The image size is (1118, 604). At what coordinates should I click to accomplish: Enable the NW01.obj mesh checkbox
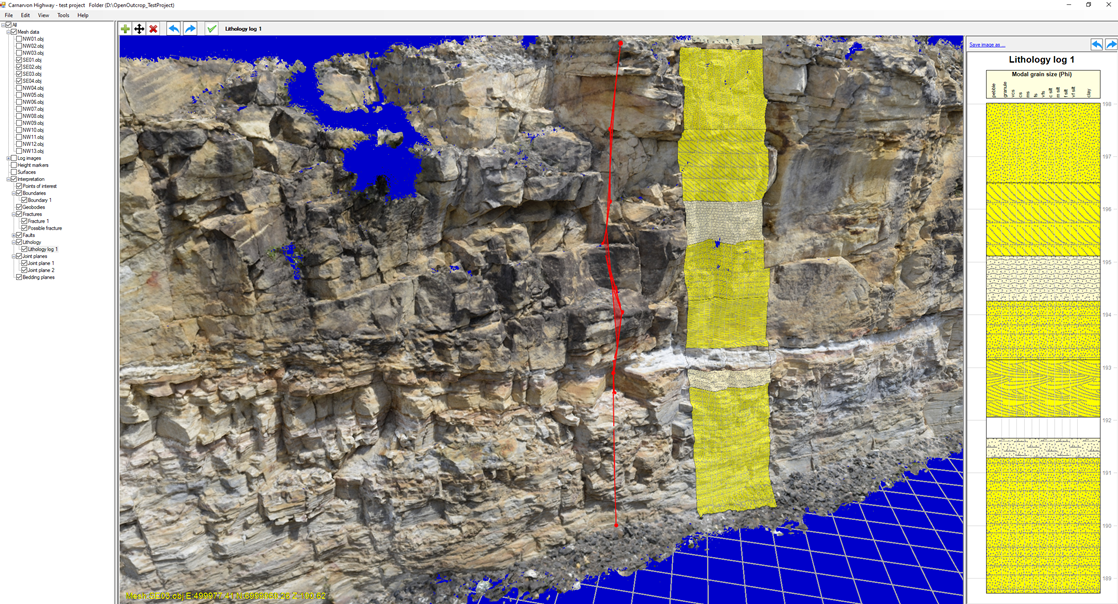(x=19, y=39)
